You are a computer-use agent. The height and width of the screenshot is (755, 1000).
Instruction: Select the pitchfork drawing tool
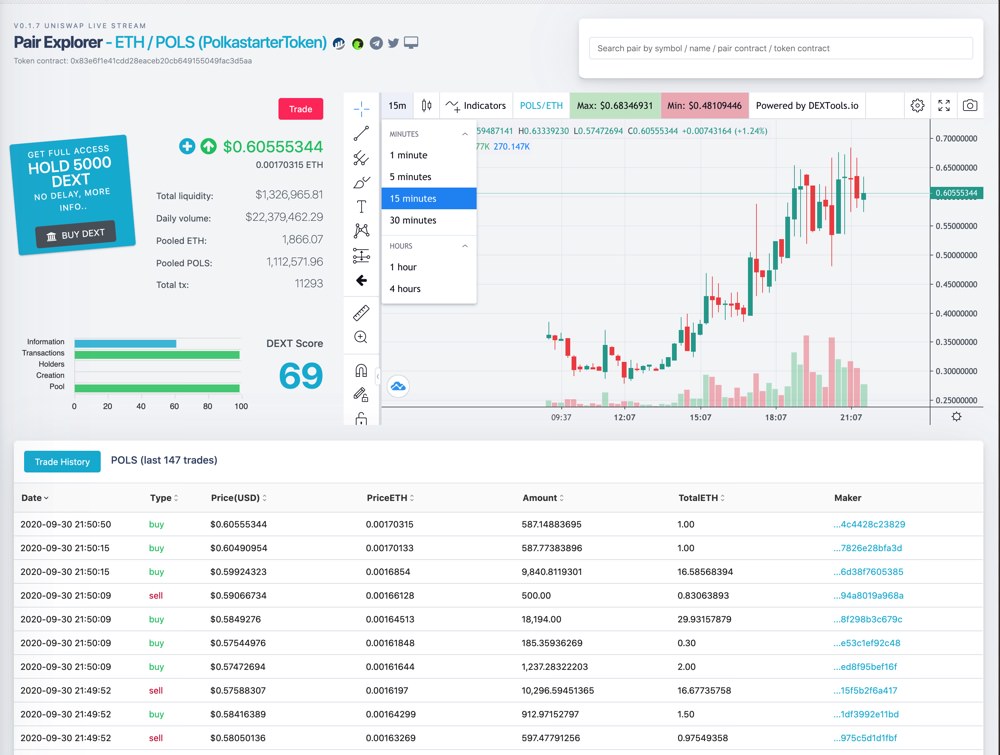pos(361,158)
